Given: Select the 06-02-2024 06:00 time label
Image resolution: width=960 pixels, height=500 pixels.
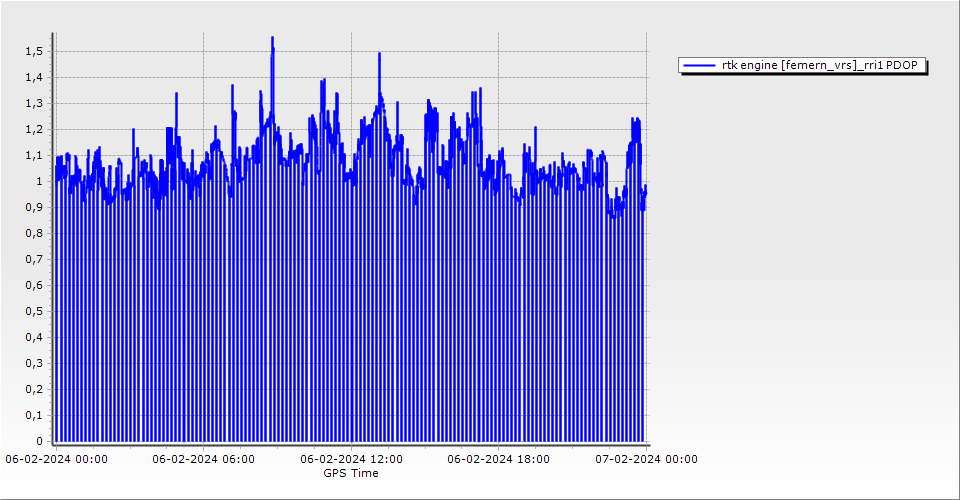Looking at the screenshot, I should (x=203, y=459).
